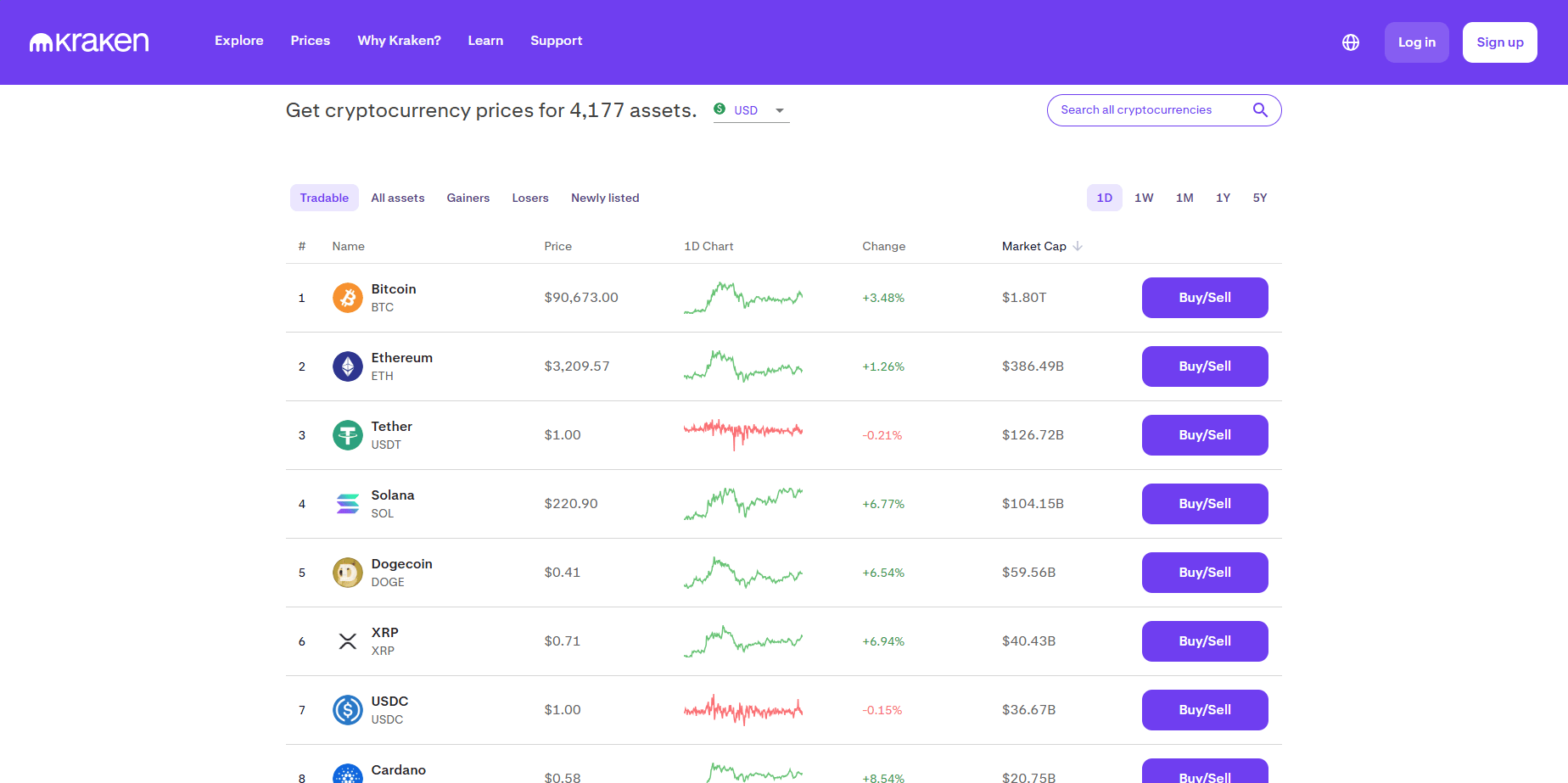
Task: Open the Kraken logo homepage
Action: point(89,42)
